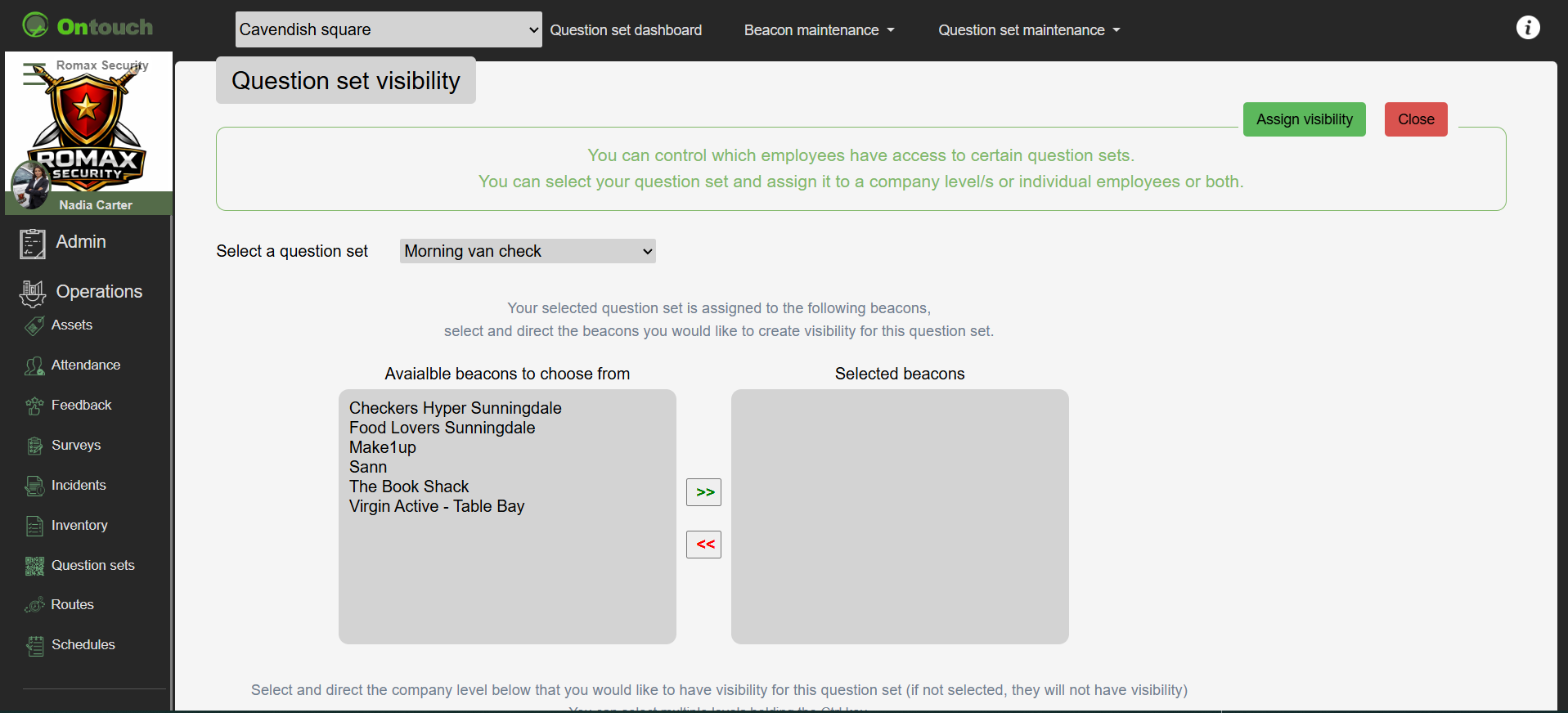The width and height of the screenshot is (1568, 713).
Task: Click the info icon in top bar
Action: click(1527, 28)
